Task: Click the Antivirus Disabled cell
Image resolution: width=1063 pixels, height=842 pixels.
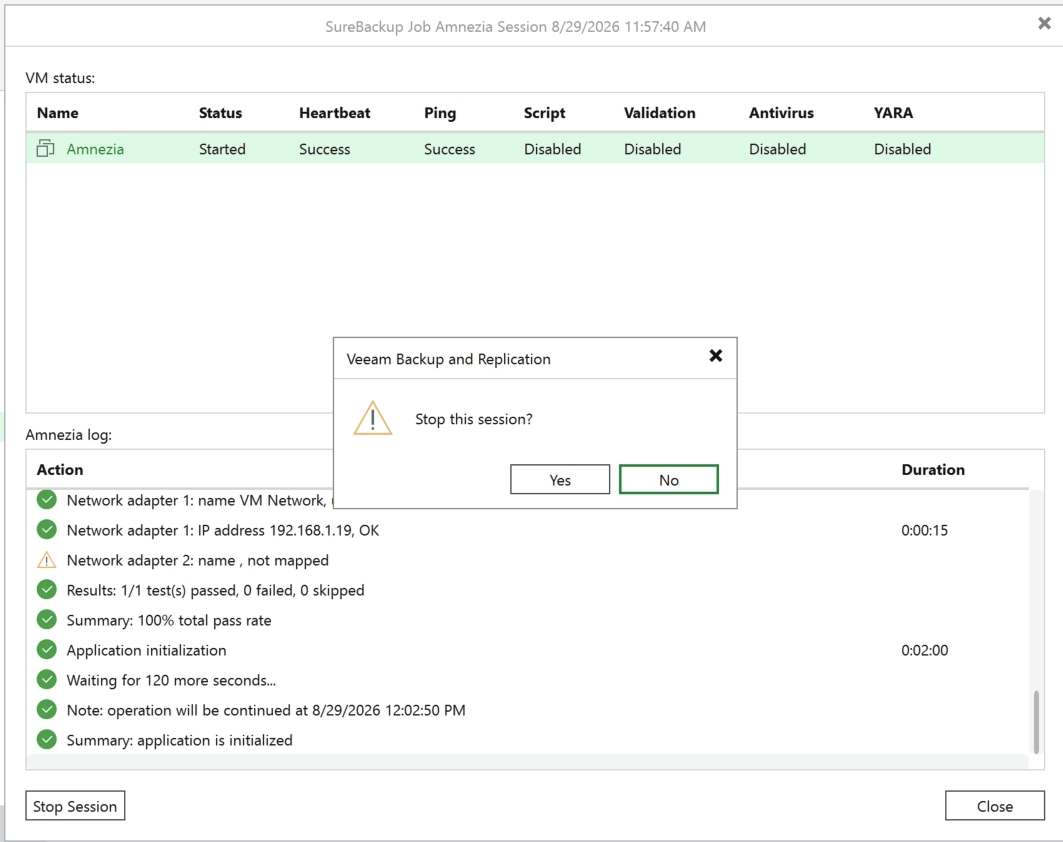Action: (778, 149)
